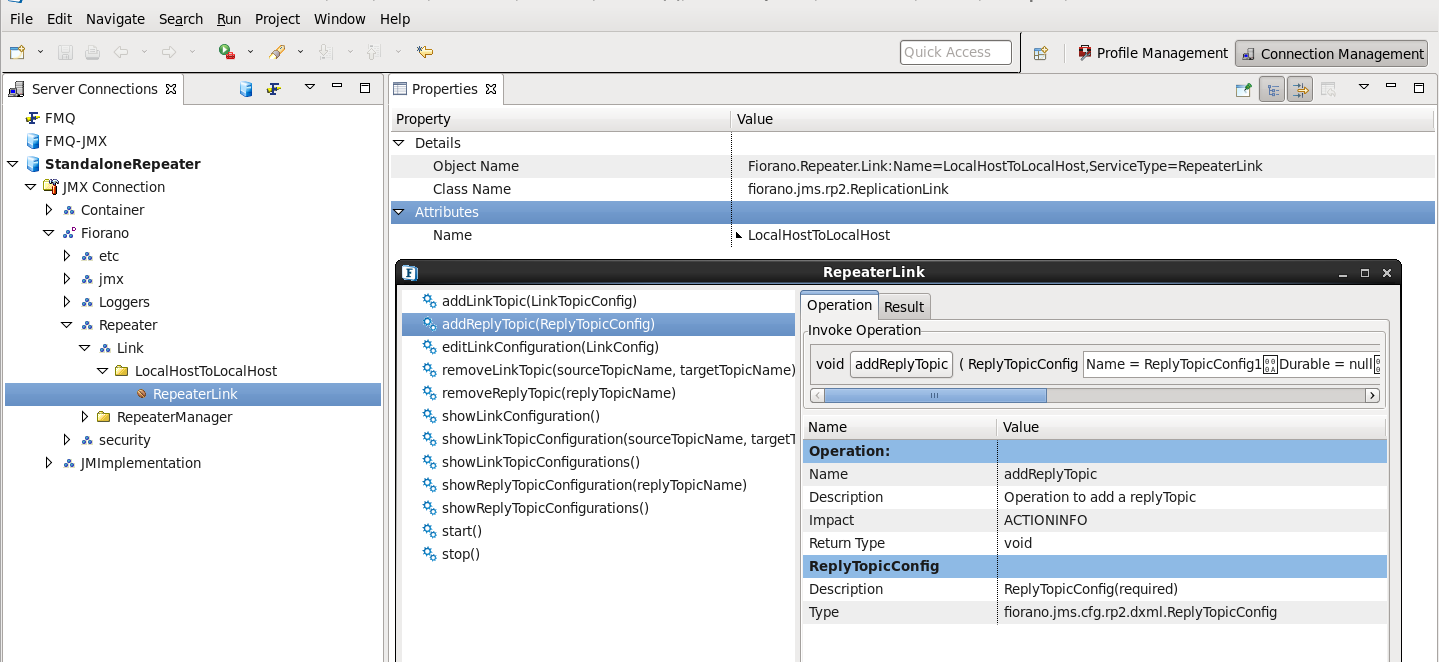Expand the etc tree node
The width and height of the screenshot is (1439, 662).
(x=66, y=256)
